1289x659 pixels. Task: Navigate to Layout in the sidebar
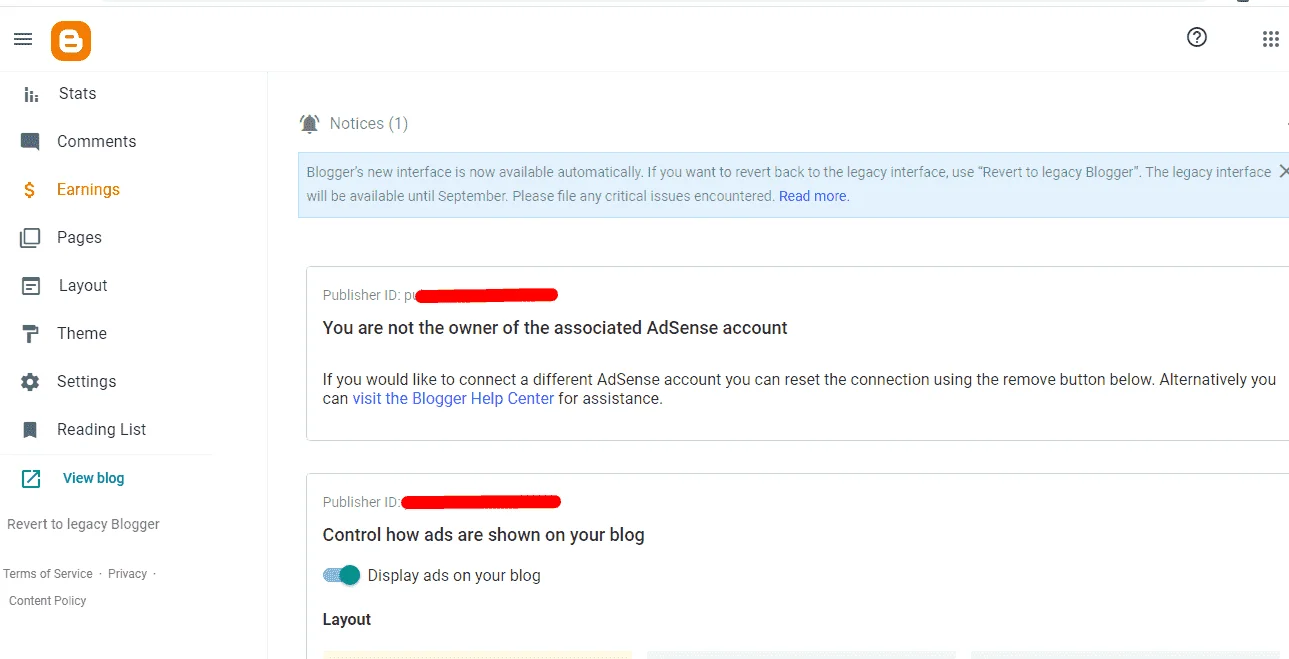tap(83, 286)
